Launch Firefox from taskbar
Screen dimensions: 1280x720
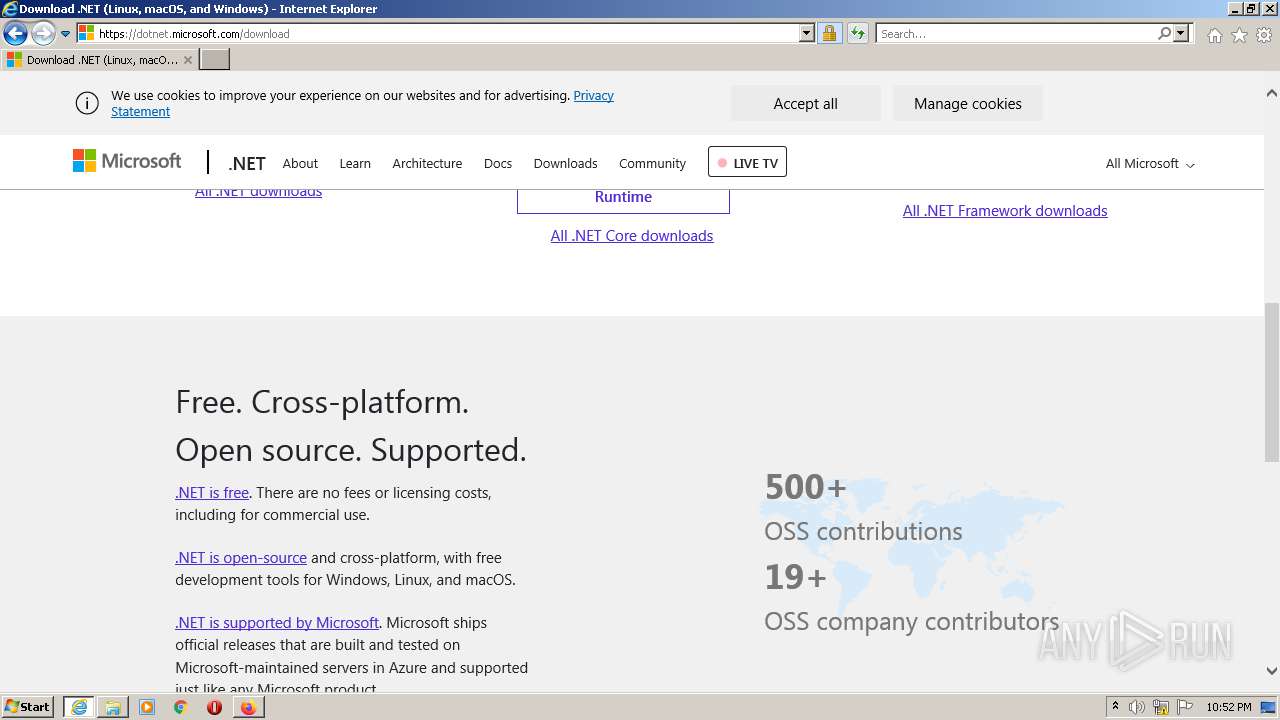pos(248,707)
